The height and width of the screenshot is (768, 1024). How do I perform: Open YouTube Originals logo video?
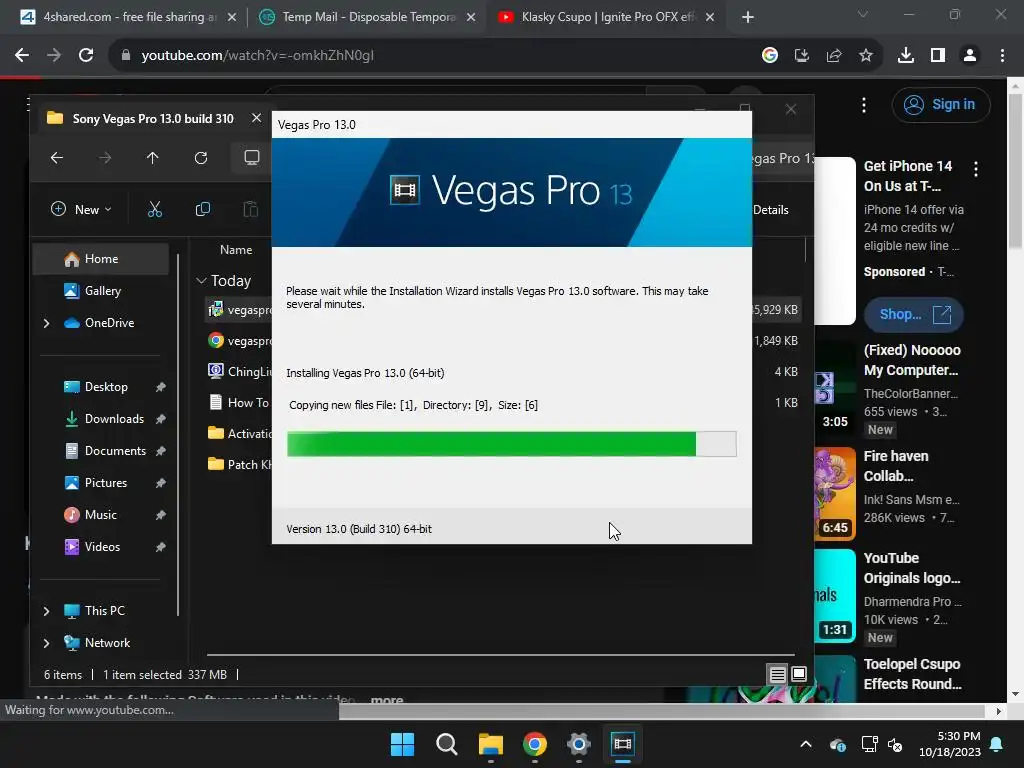tap(912, 568)
